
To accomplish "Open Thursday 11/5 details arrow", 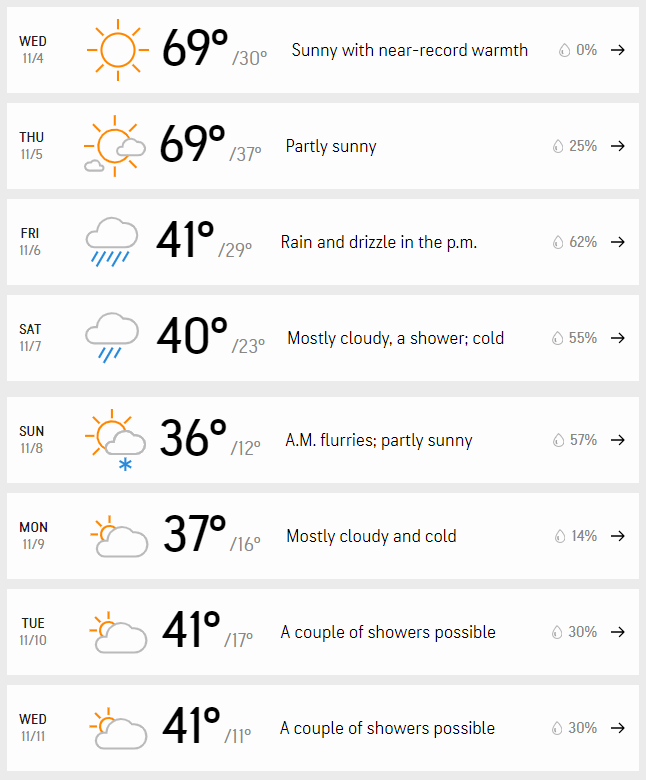I will tap(618, 146).
